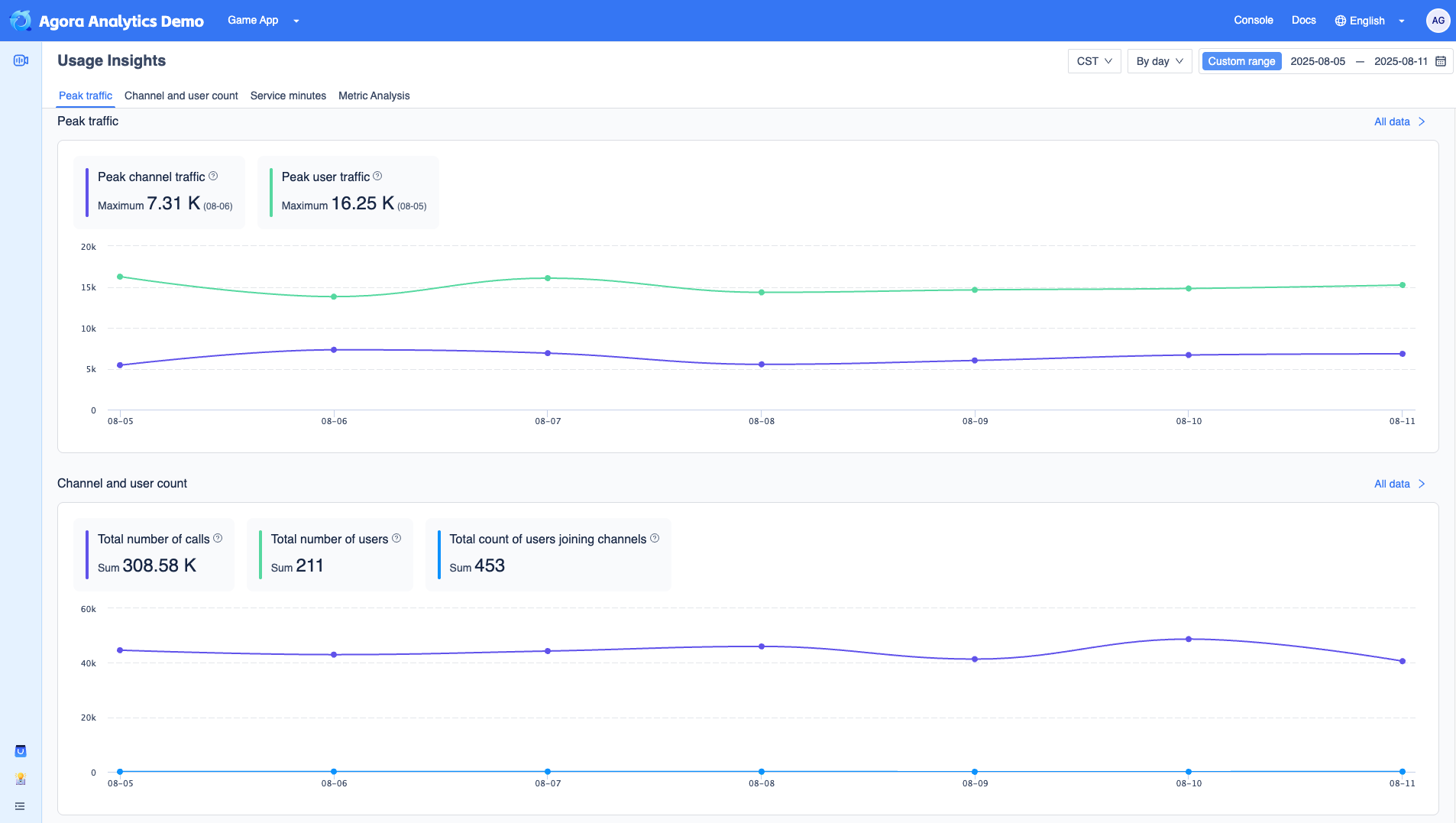Select the Peak traffic tab
This screenshot has height=823, width=1456.
click(x=86, y=96)
